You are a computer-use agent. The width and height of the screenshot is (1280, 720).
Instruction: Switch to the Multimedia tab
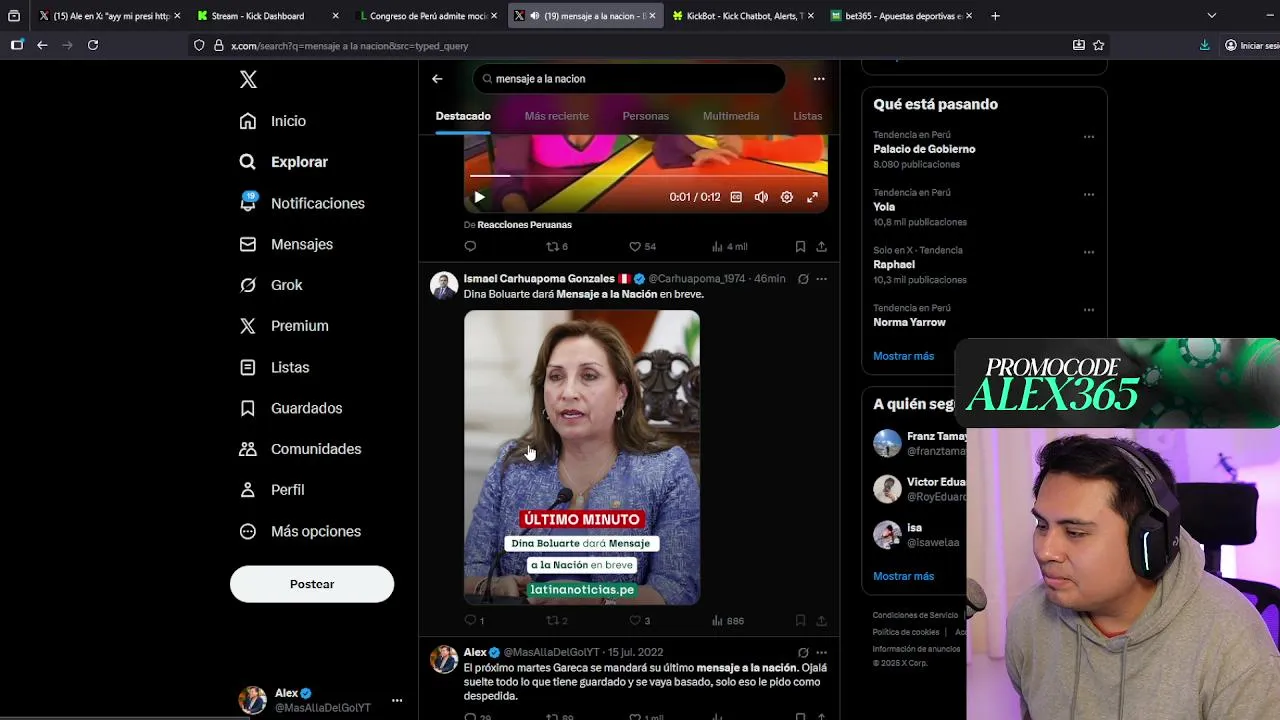point(731,116)
